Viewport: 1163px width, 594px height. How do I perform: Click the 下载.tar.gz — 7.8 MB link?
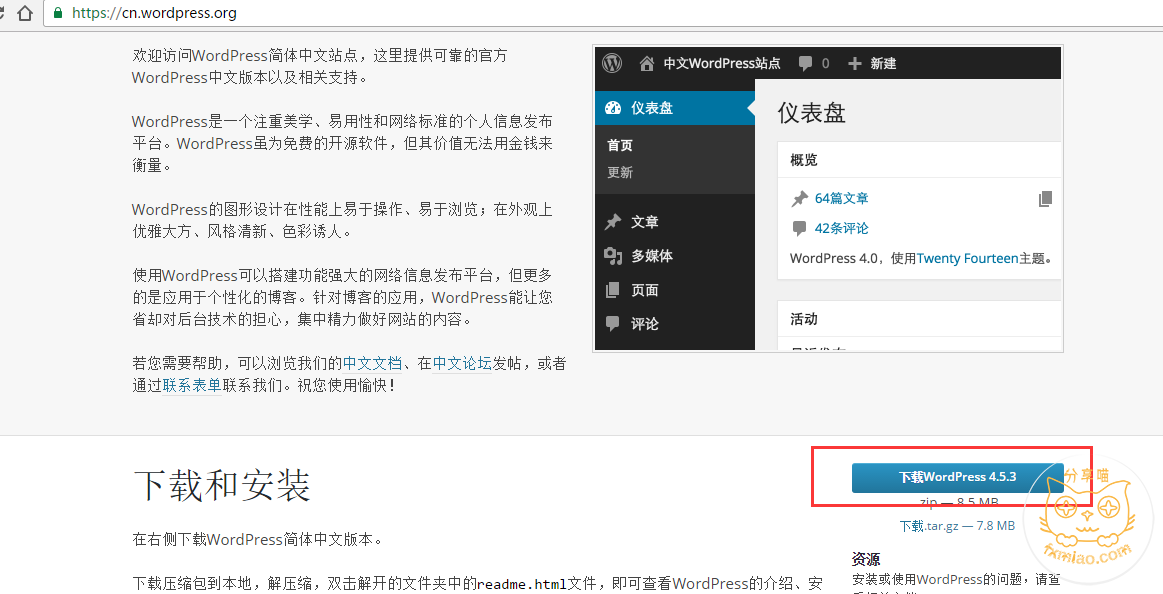[957, 526]
